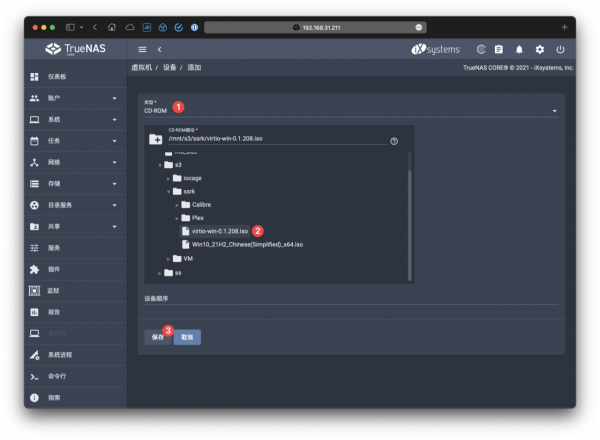This screenshot has height=440, width=600.
Task: Expand the ss folder
Action: (x=160, y=273)
